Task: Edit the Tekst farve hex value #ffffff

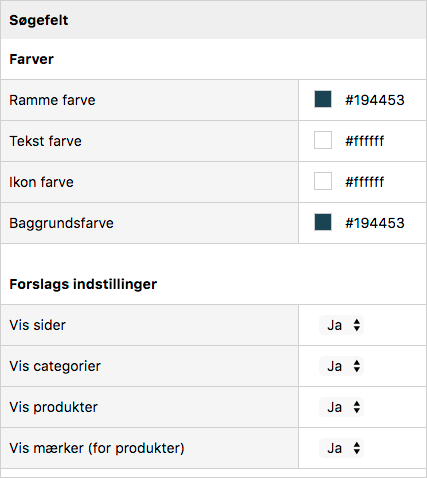Action: (364, 141)
